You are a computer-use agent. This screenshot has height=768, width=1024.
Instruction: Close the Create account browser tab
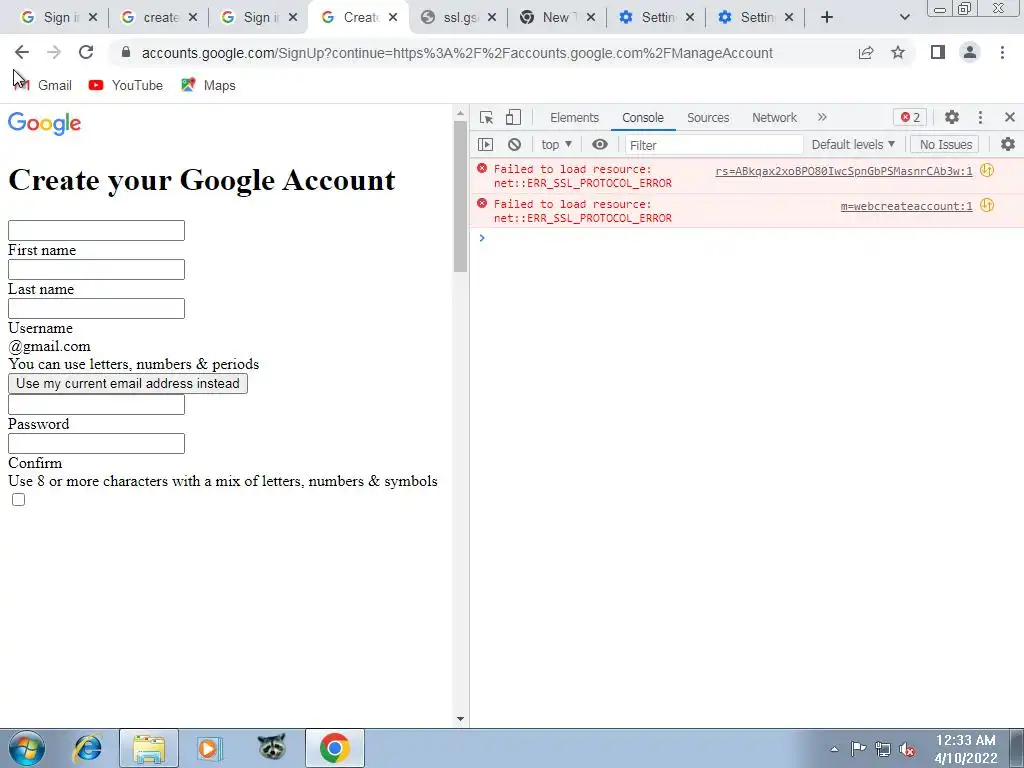(x=392, y=18)
